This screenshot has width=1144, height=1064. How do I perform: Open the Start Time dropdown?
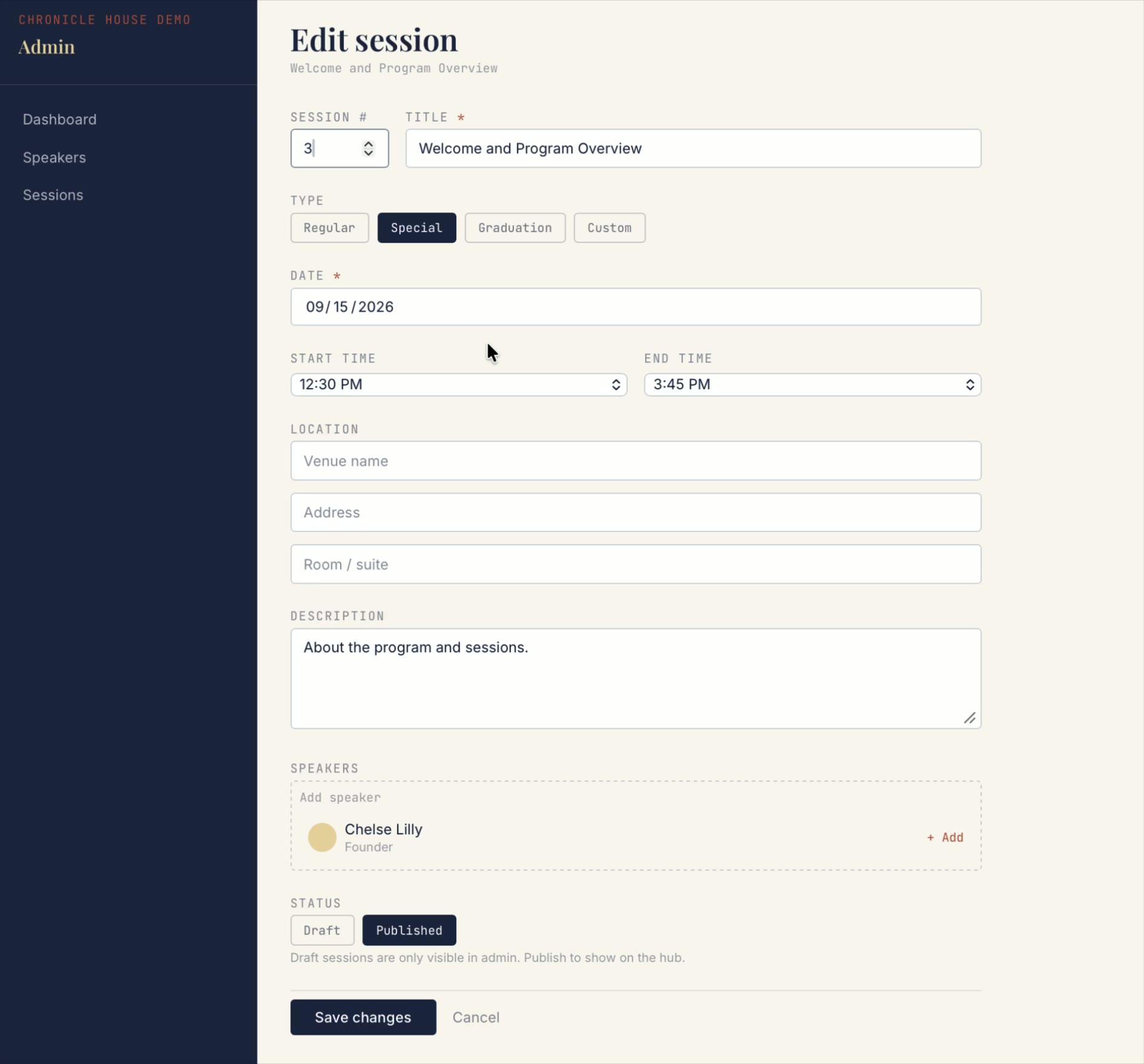click(x=459, y=384)
